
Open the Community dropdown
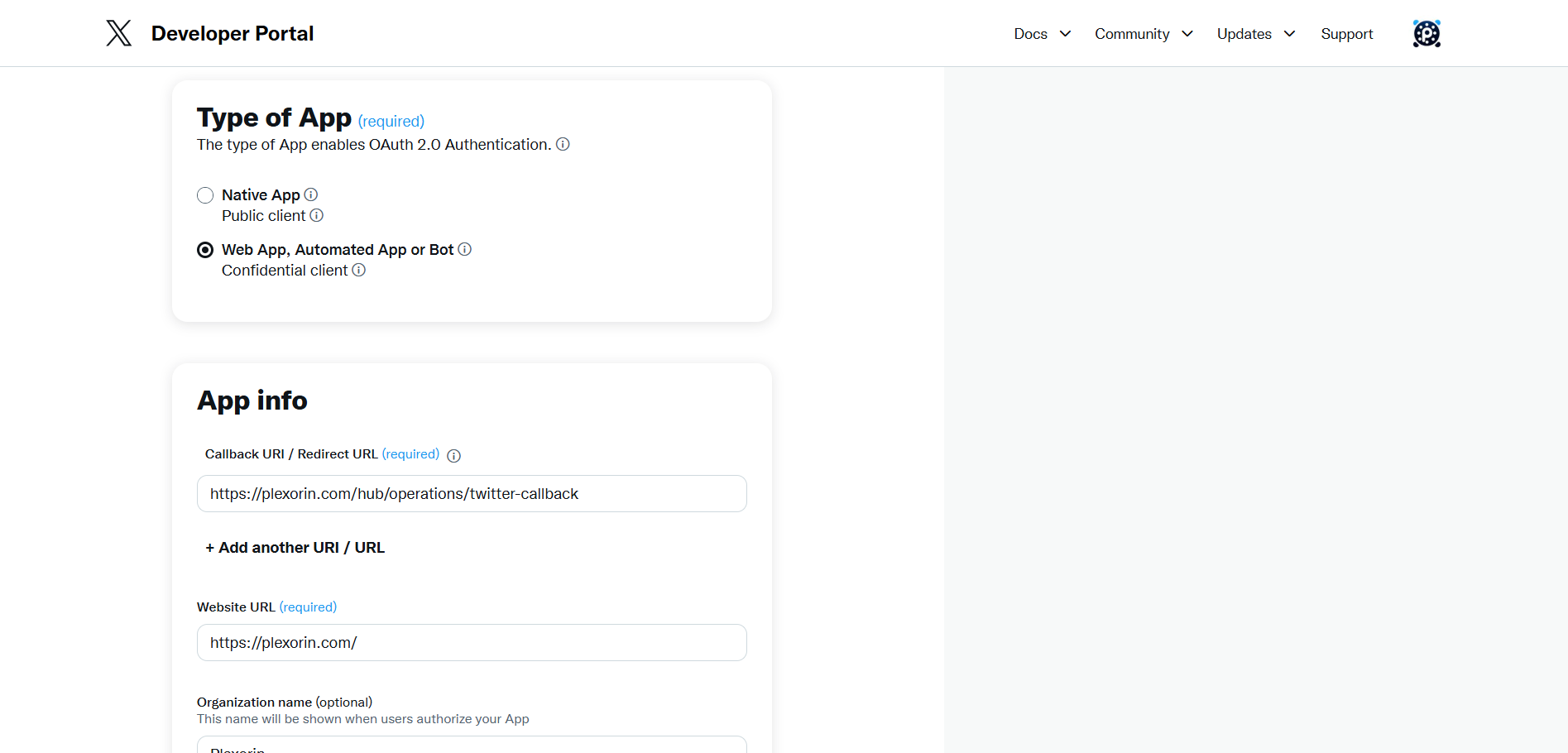pos(1143,33)
